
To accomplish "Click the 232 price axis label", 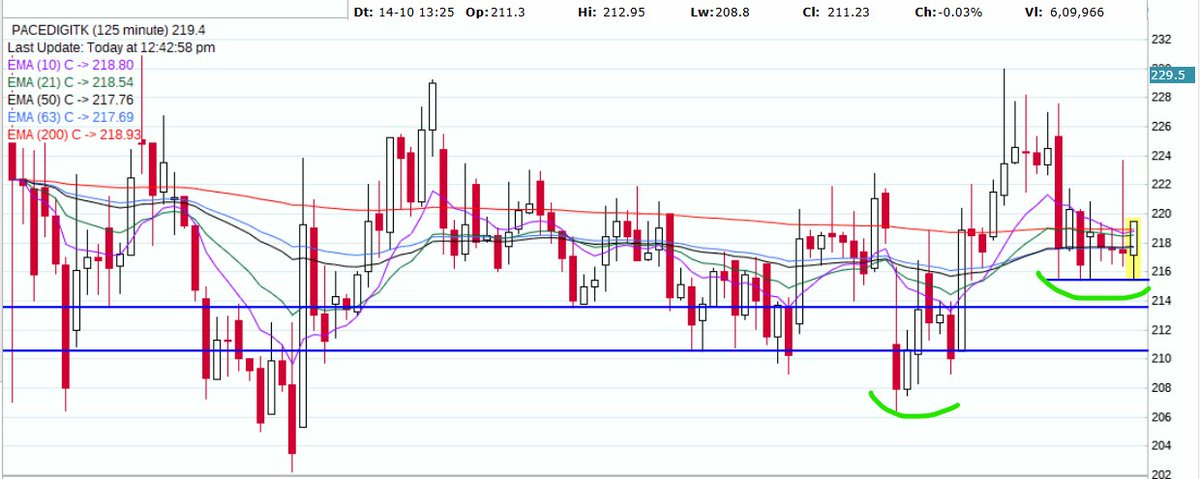I will pyautogui.click(x=1161, y=40).
